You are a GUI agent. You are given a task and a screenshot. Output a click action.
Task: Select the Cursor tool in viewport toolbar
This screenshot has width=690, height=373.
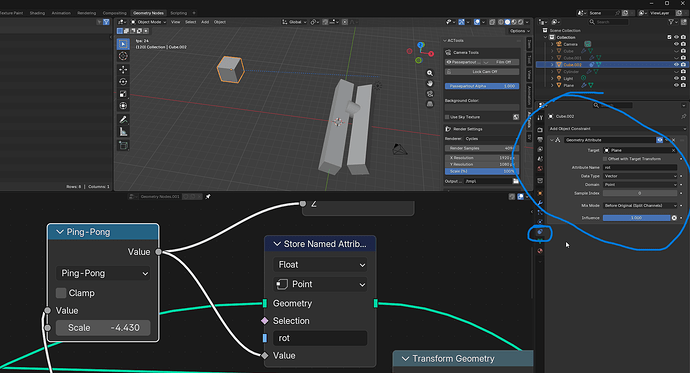click(123, 56)
